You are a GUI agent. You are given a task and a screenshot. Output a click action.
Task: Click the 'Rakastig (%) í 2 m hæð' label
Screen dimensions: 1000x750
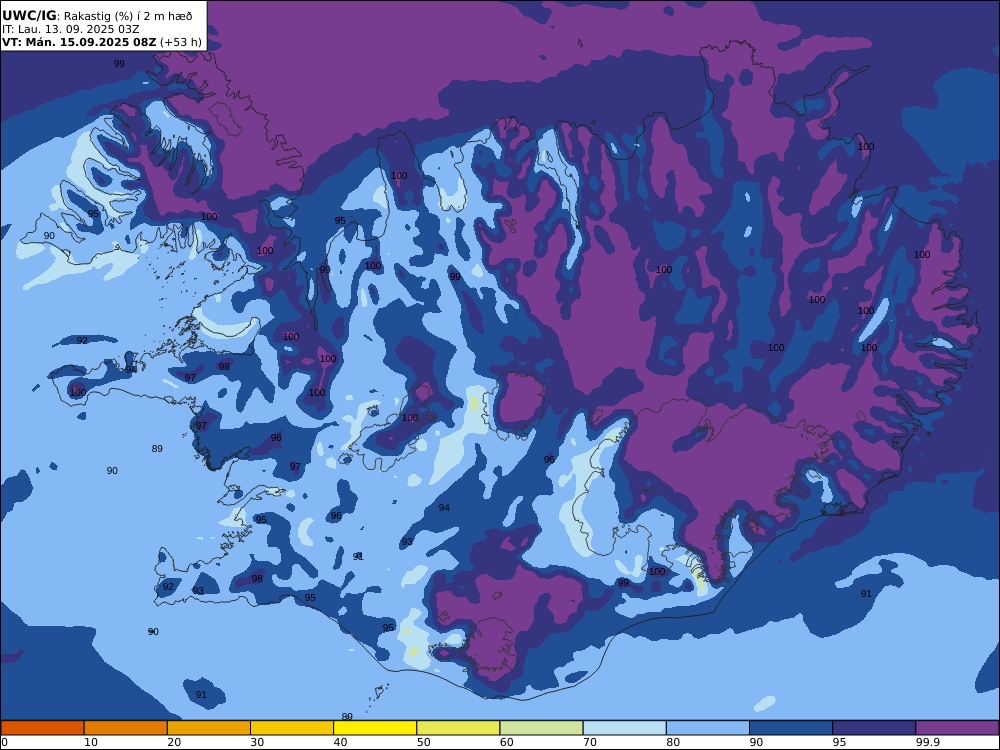(128, 16)
